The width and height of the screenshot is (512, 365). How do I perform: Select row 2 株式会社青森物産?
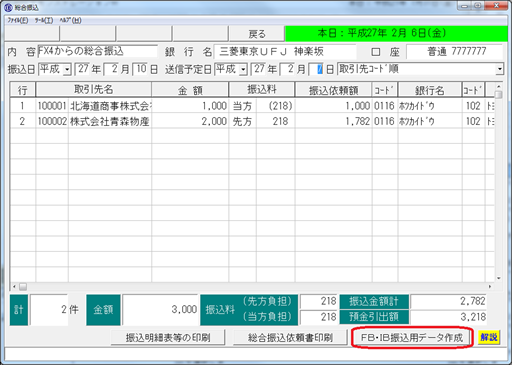coord(252,121)
